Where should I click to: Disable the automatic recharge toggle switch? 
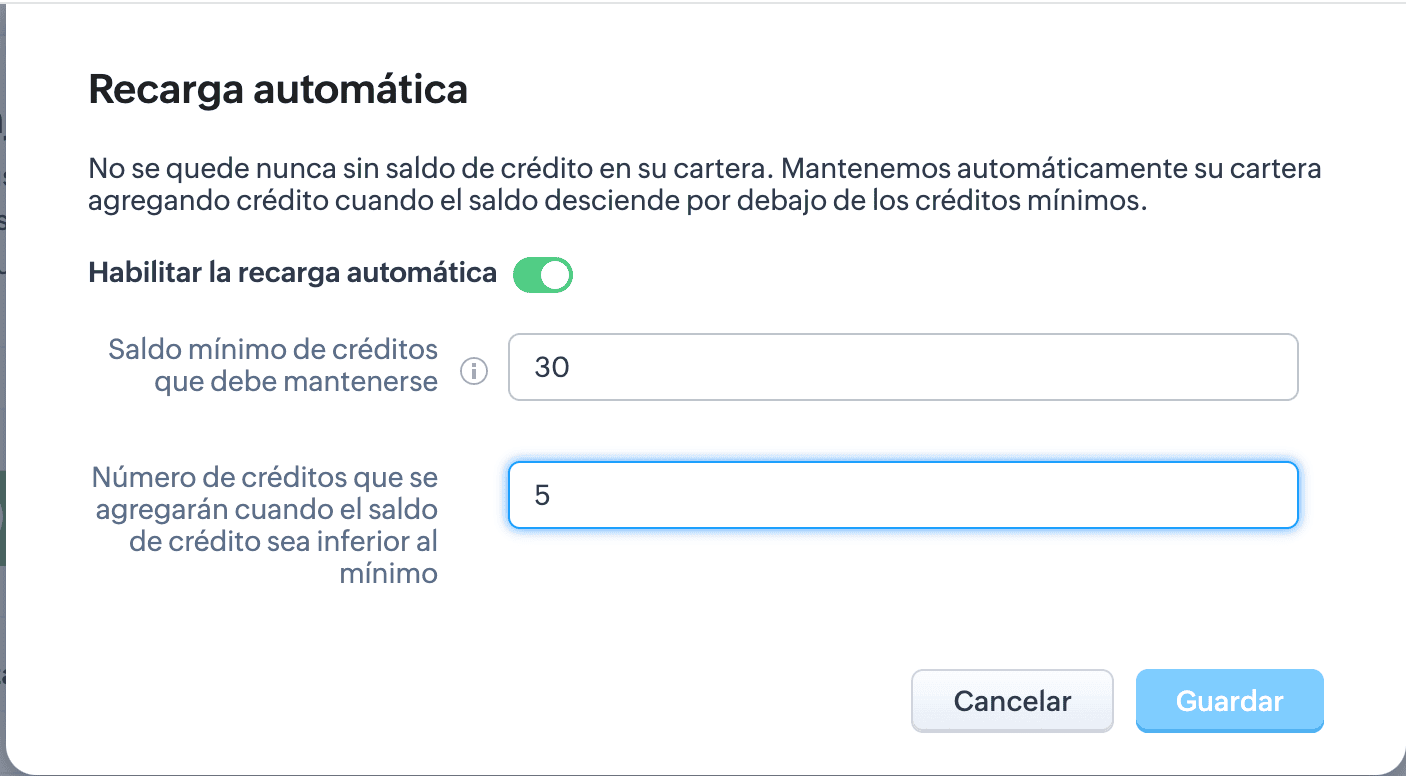542,275
